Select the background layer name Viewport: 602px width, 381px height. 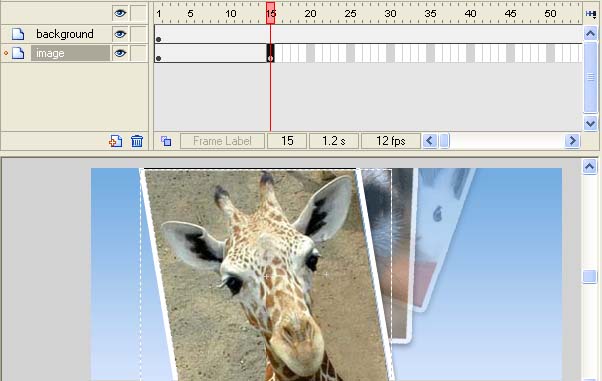click(65, 34)
